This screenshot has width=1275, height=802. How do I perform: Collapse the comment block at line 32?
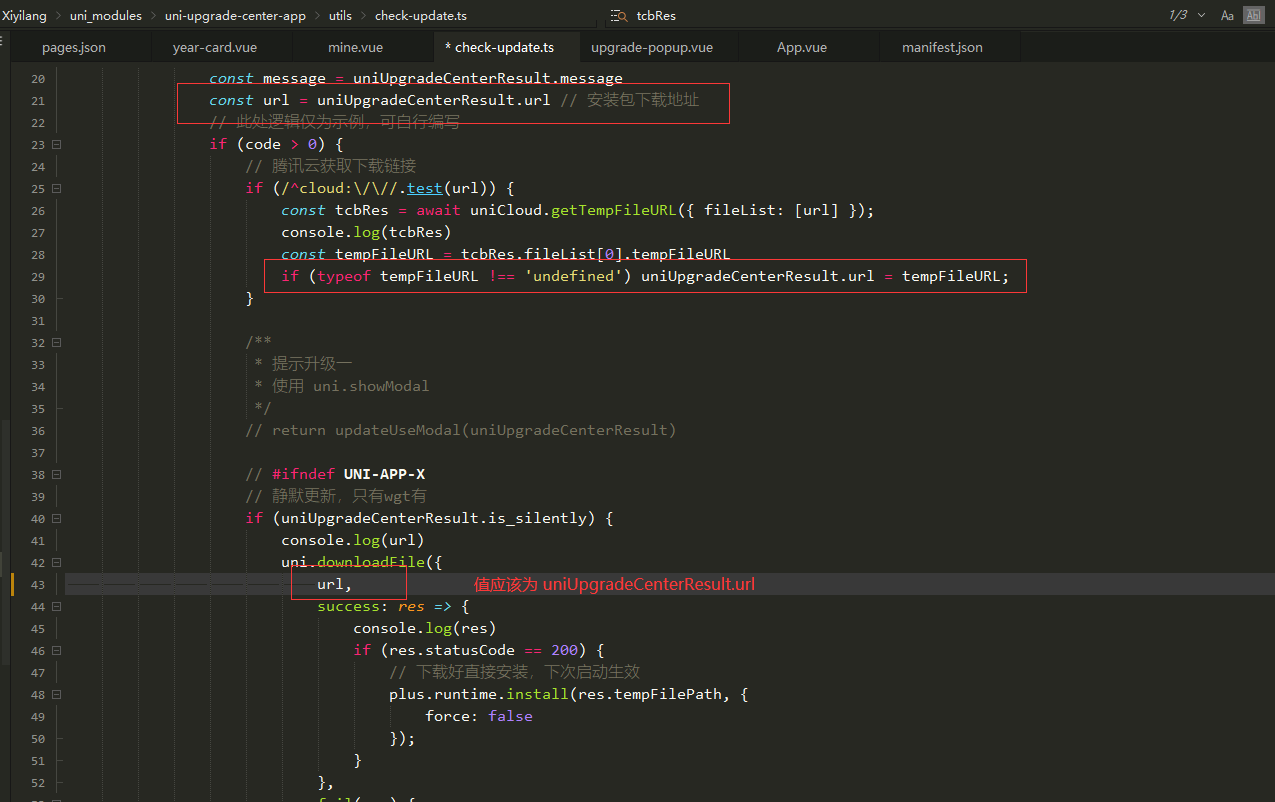(x=56, y=342)
